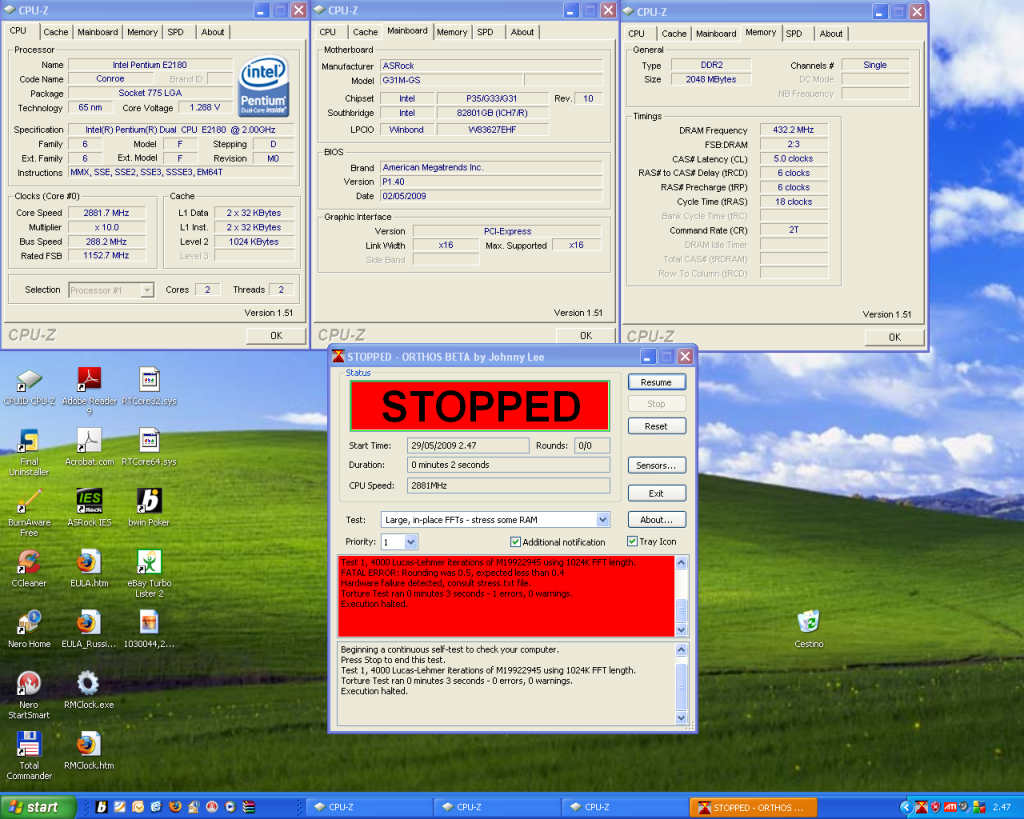Image resolution: width=1024 pixels, height=819 pixels.
Task: Launch WinRAR from the quick launch bar
Action: 249,807
